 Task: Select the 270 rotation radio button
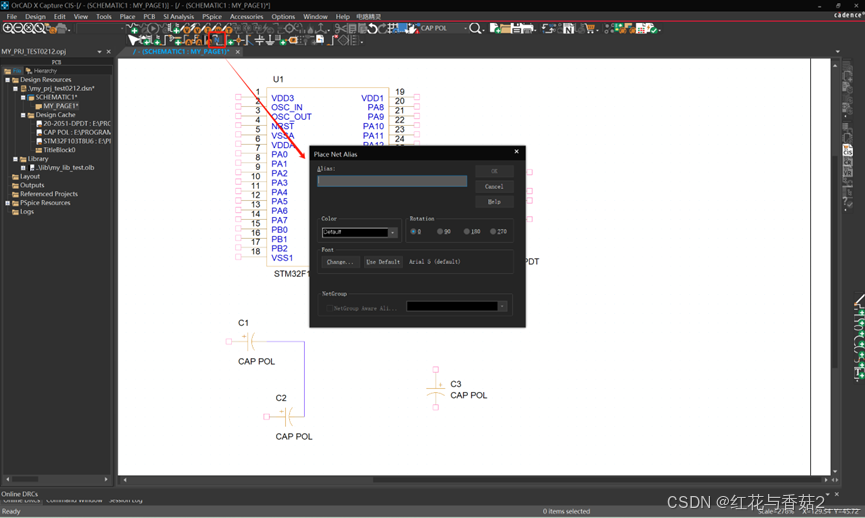493,232
